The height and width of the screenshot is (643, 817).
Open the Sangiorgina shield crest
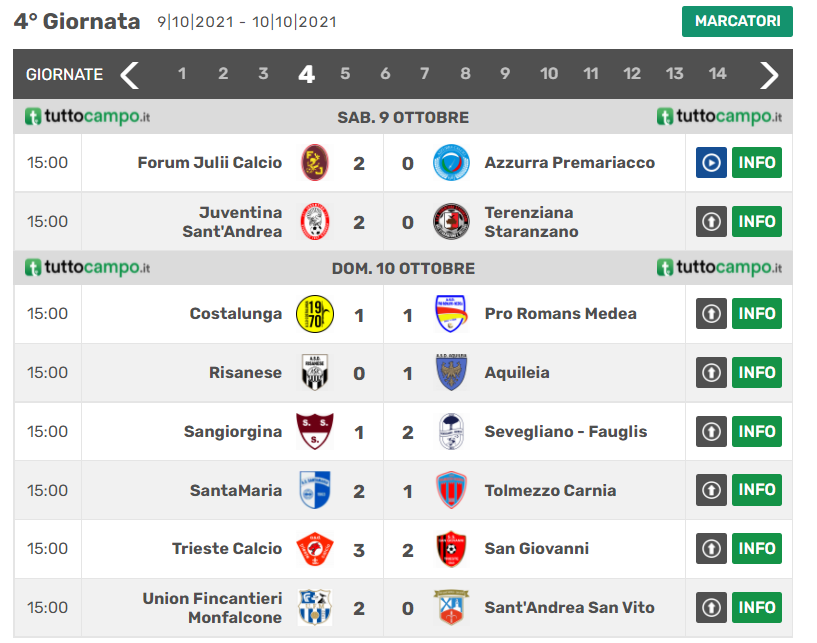click(x=315, y=431)
